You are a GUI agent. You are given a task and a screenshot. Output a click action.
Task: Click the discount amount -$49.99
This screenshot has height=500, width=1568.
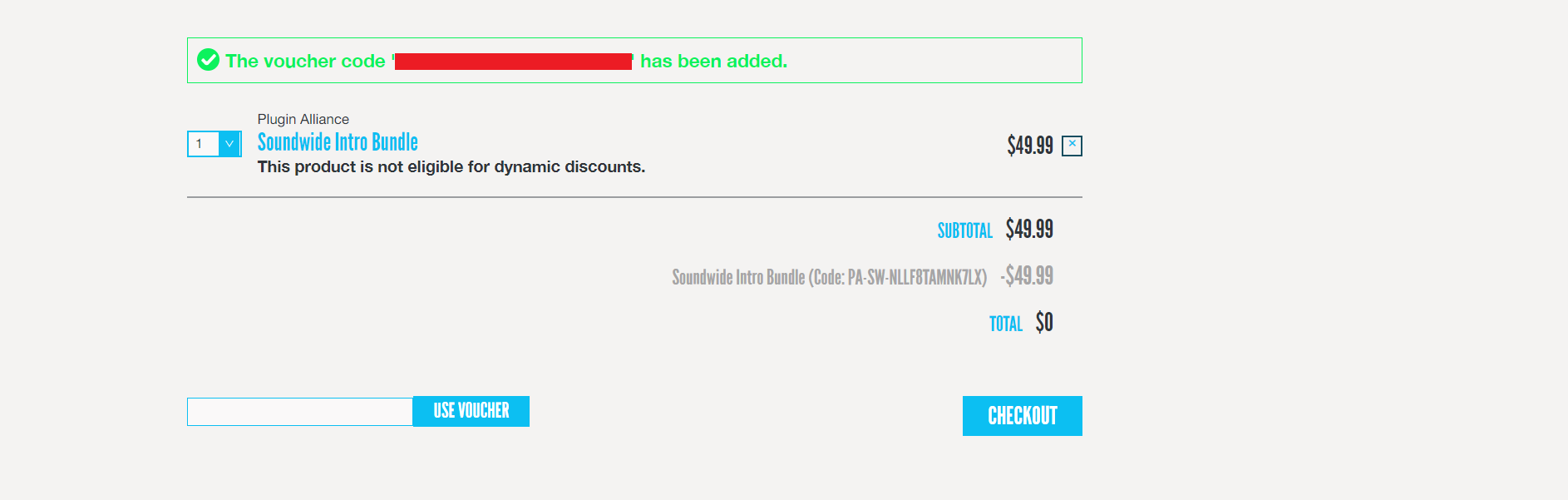click(1027, 275)
